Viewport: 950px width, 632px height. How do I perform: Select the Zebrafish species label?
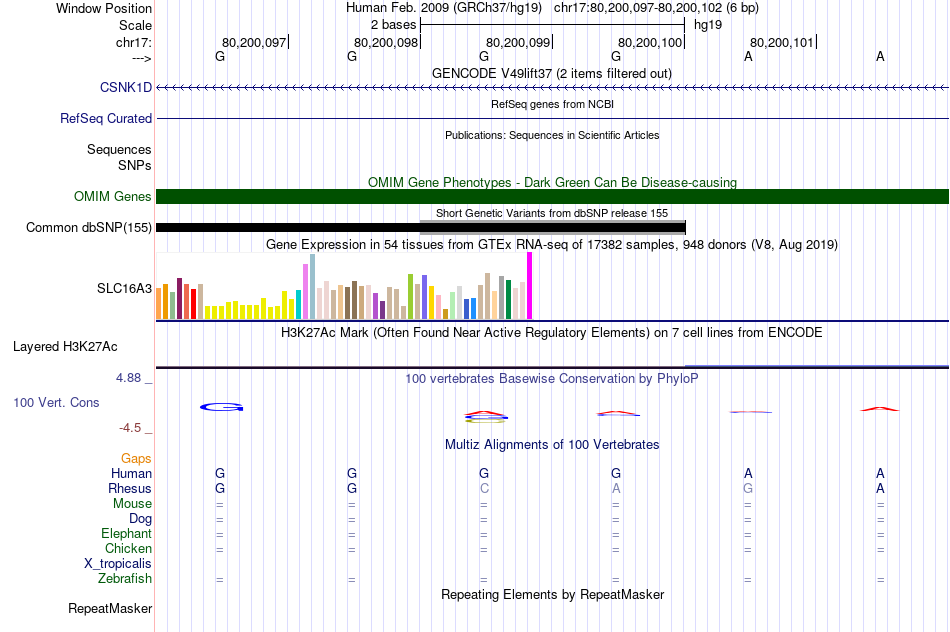125,579
